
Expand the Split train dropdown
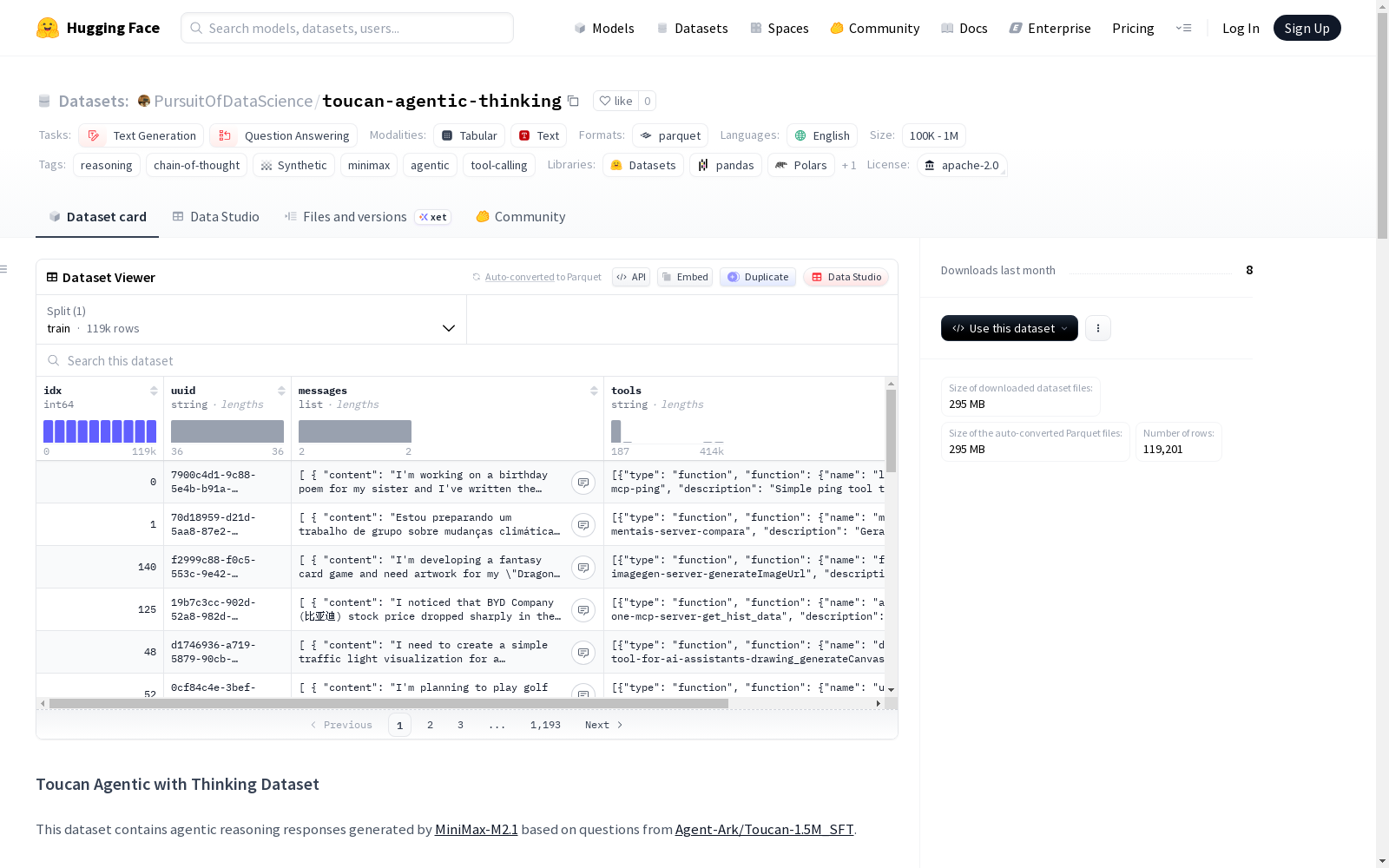pyautogui.click(x=252, y=319)
